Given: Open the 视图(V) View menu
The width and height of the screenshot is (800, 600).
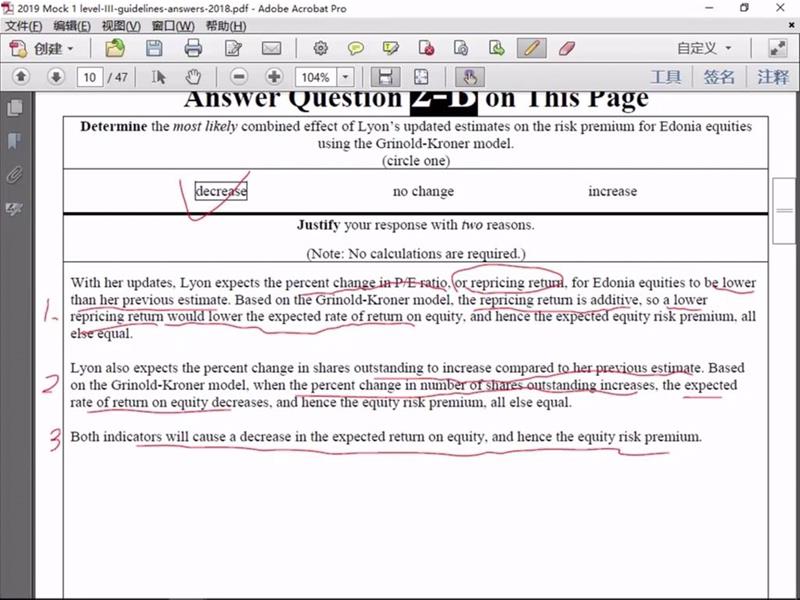Looking at the screenshot, I should 121,26.
